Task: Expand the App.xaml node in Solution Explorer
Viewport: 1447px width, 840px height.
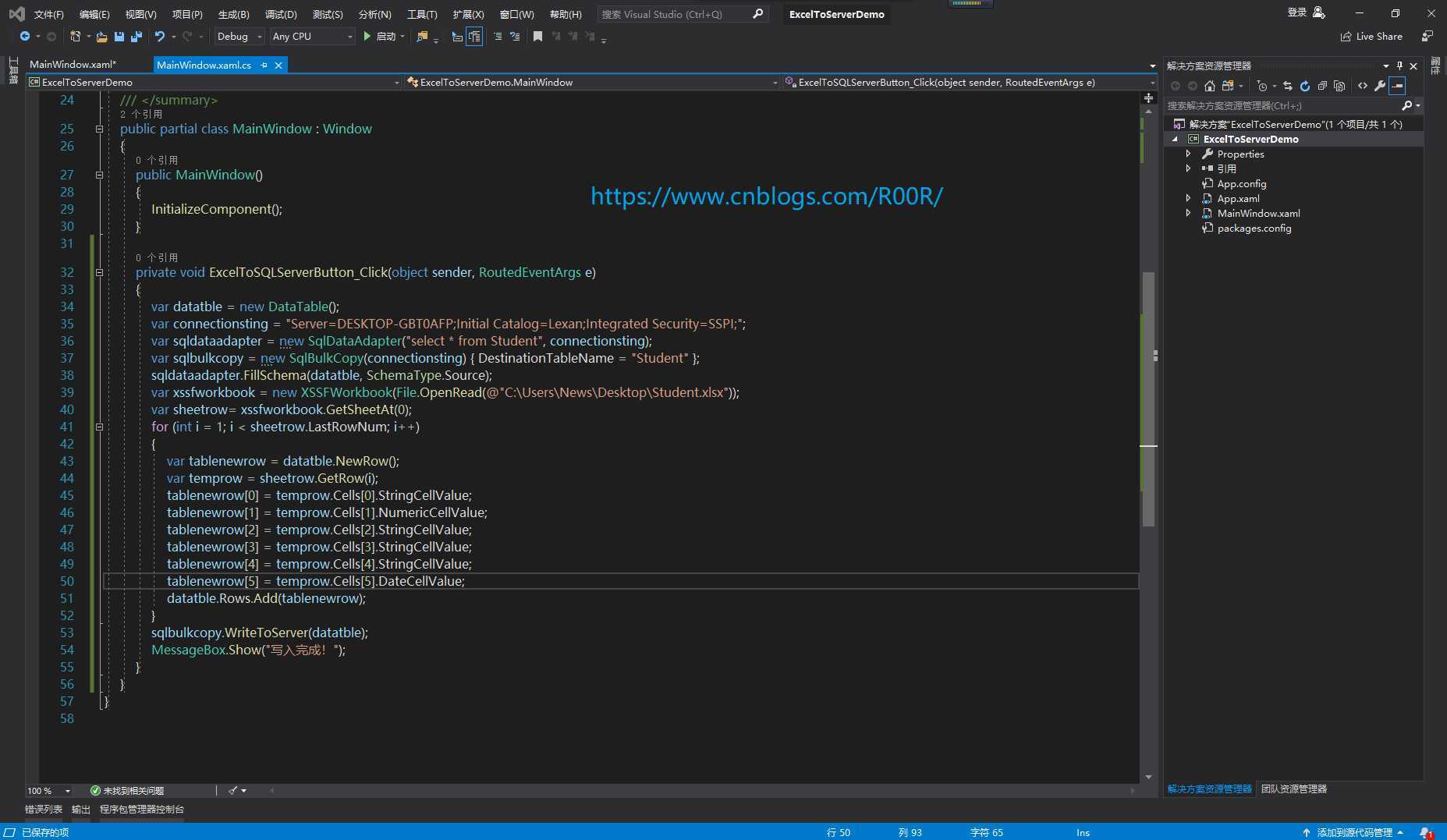Action: 1188,198
